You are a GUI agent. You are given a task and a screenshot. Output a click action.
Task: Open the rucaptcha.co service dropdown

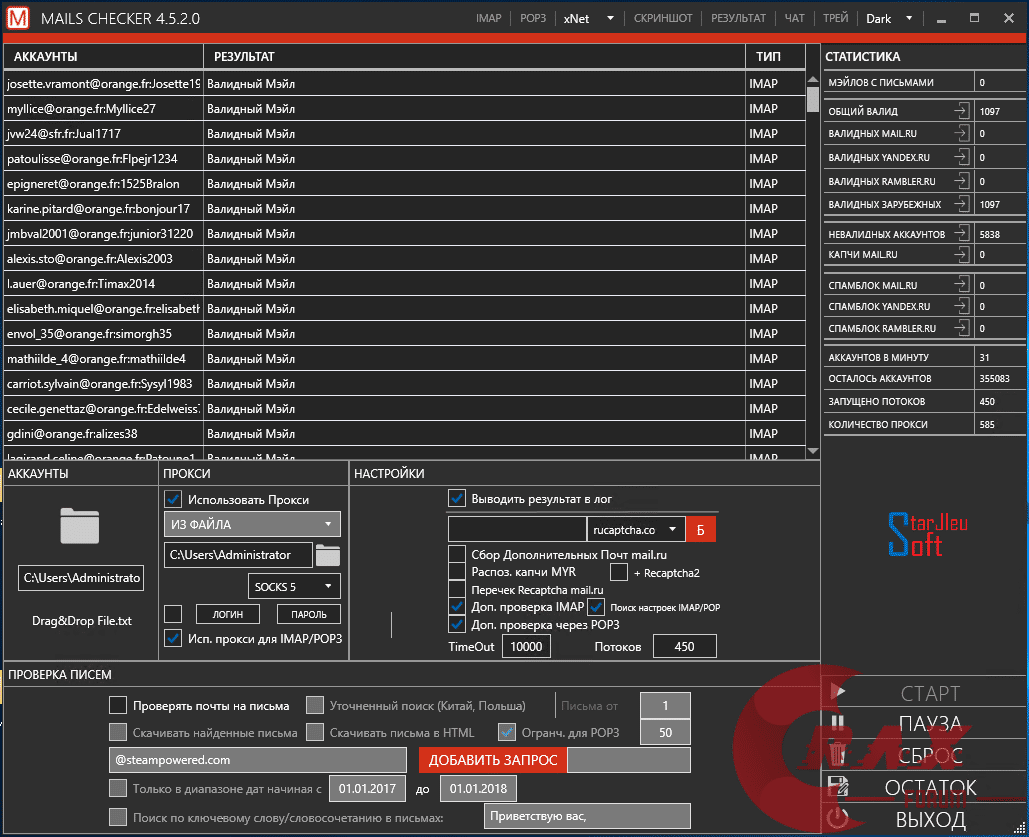tap(635, 529)
